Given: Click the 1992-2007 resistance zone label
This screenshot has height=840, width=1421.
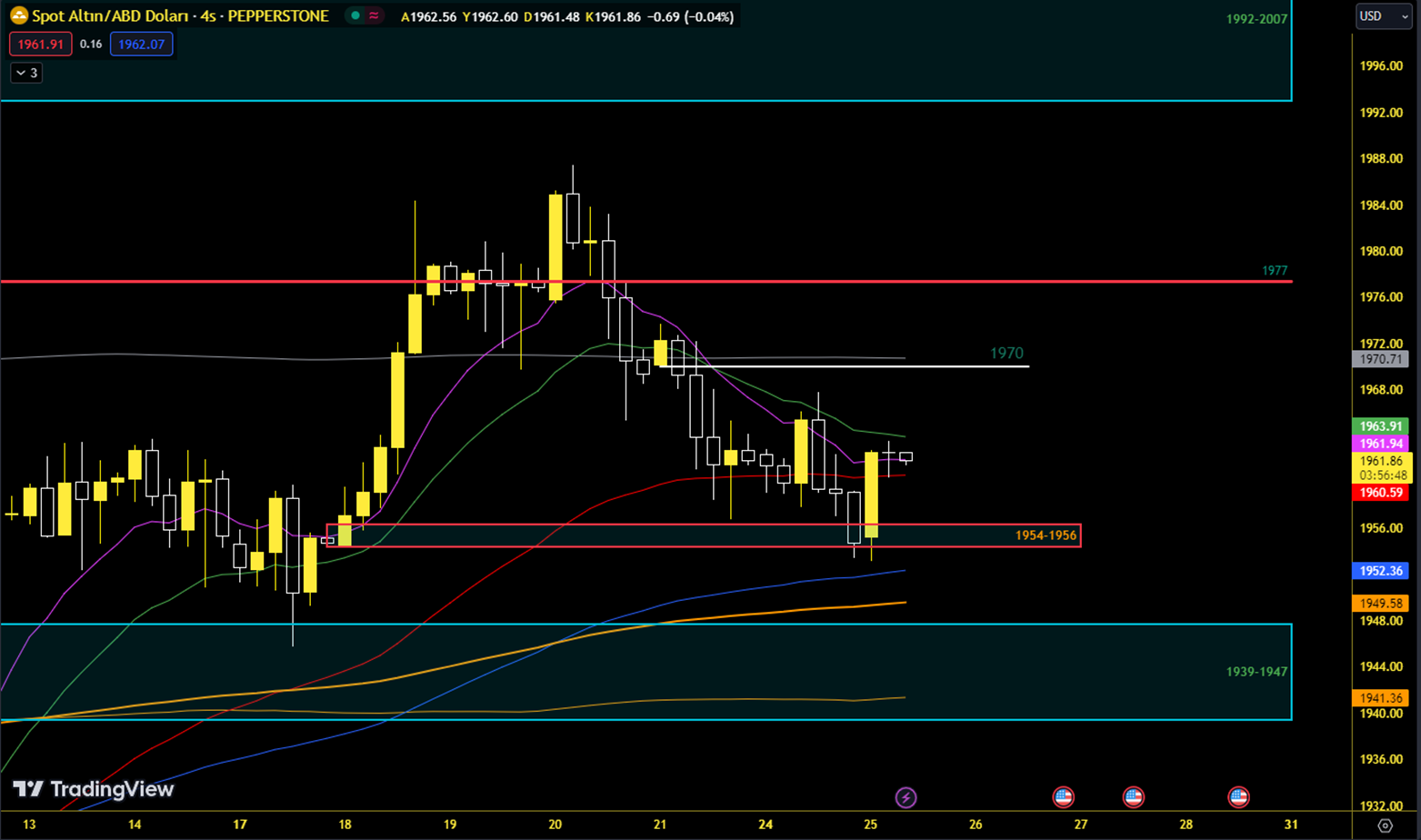Looking at the screenshot, I should pyautogui.click(x=1256, y=19).
